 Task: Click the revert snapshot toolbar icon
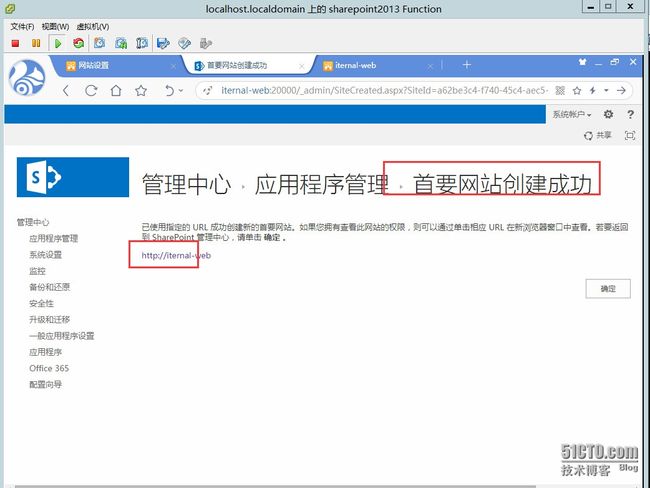click(121, 43)
